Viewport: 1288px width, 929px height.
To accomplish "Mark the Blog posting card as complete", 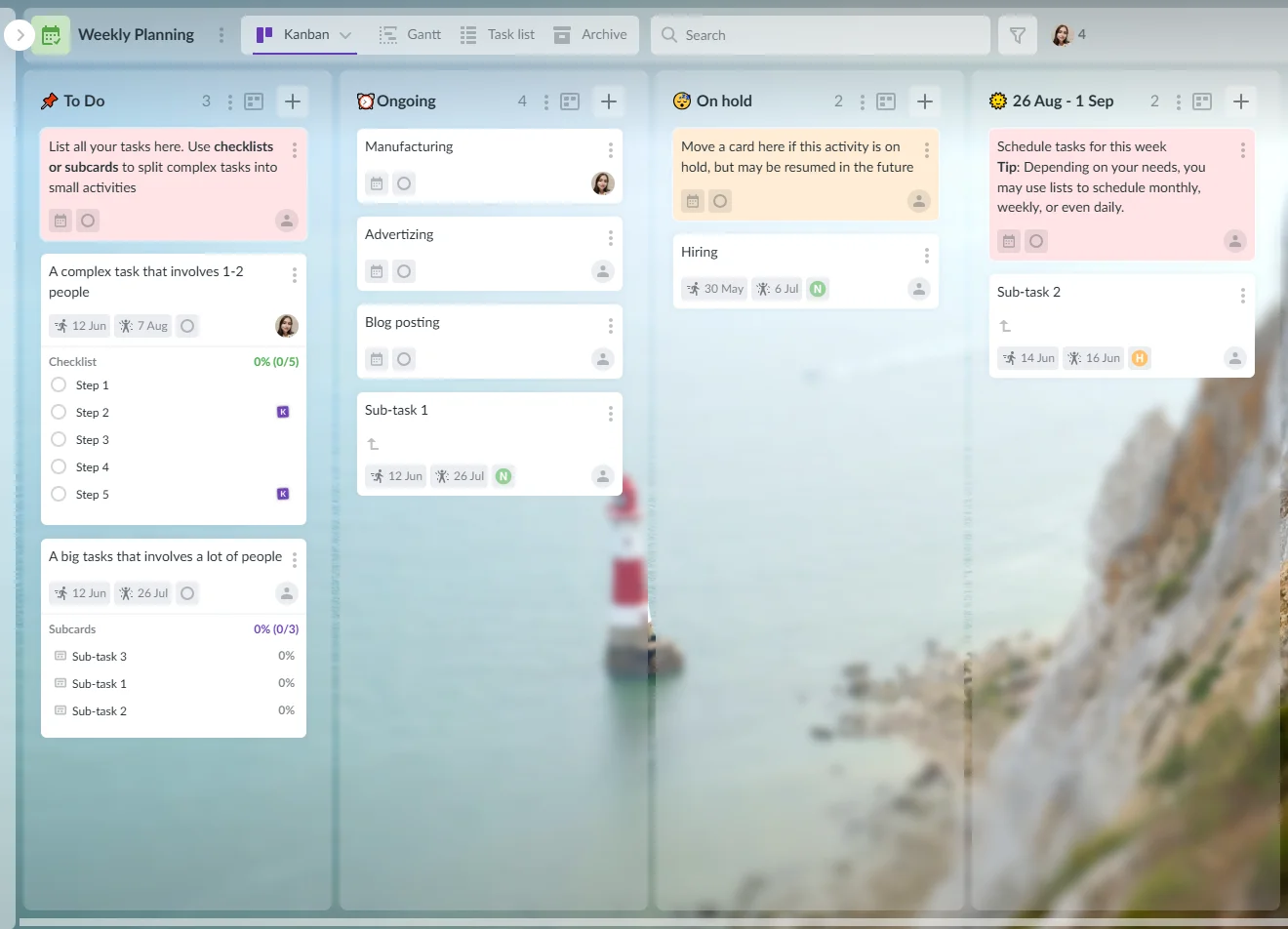I will [404, 359].
